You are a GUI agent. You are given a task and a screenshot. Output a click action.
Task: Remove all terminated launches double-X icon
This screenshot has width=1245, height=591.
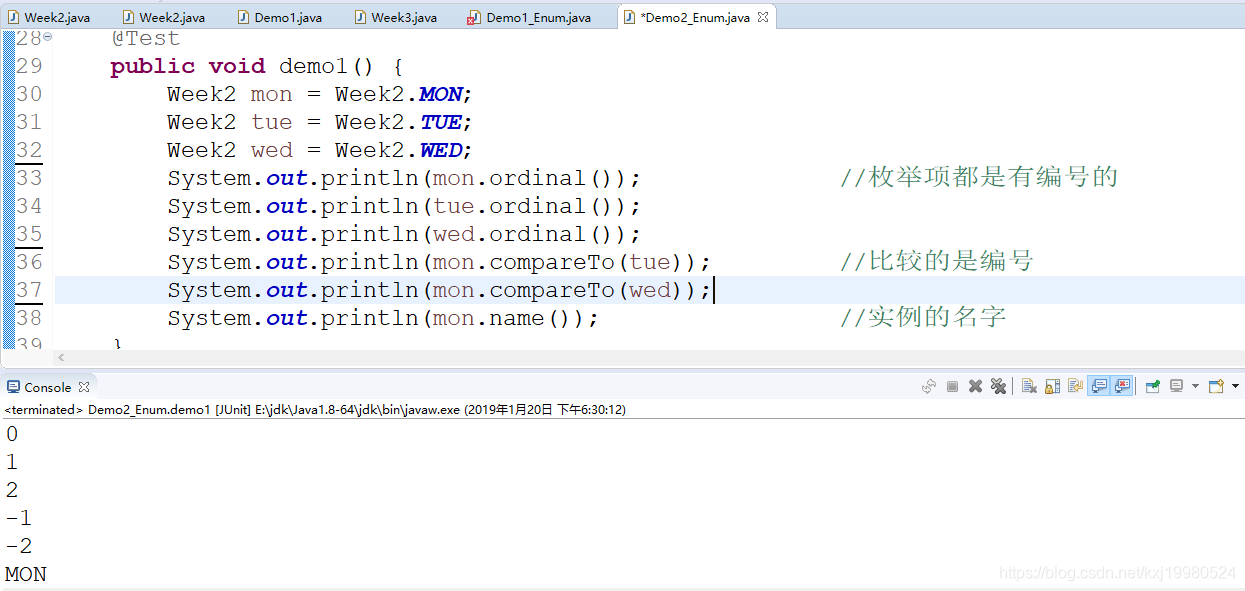(998, 386)
